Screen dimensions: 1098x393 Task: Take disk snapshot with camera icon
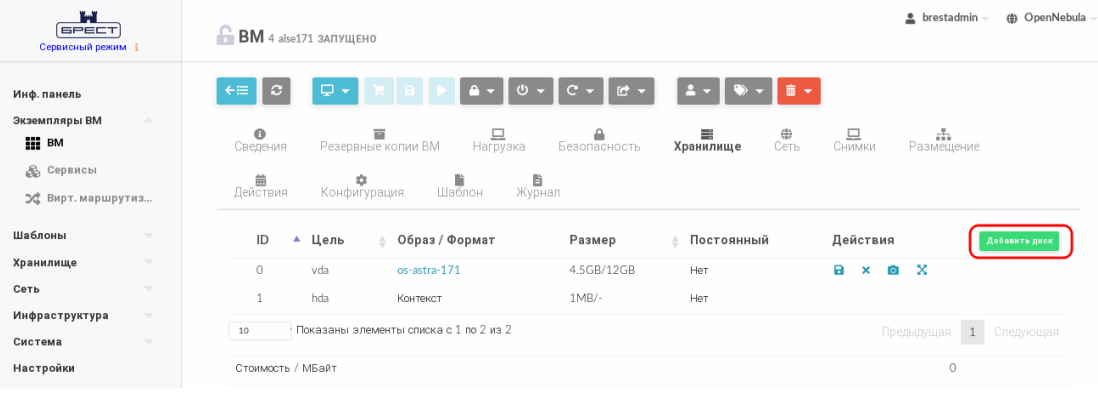893,270
